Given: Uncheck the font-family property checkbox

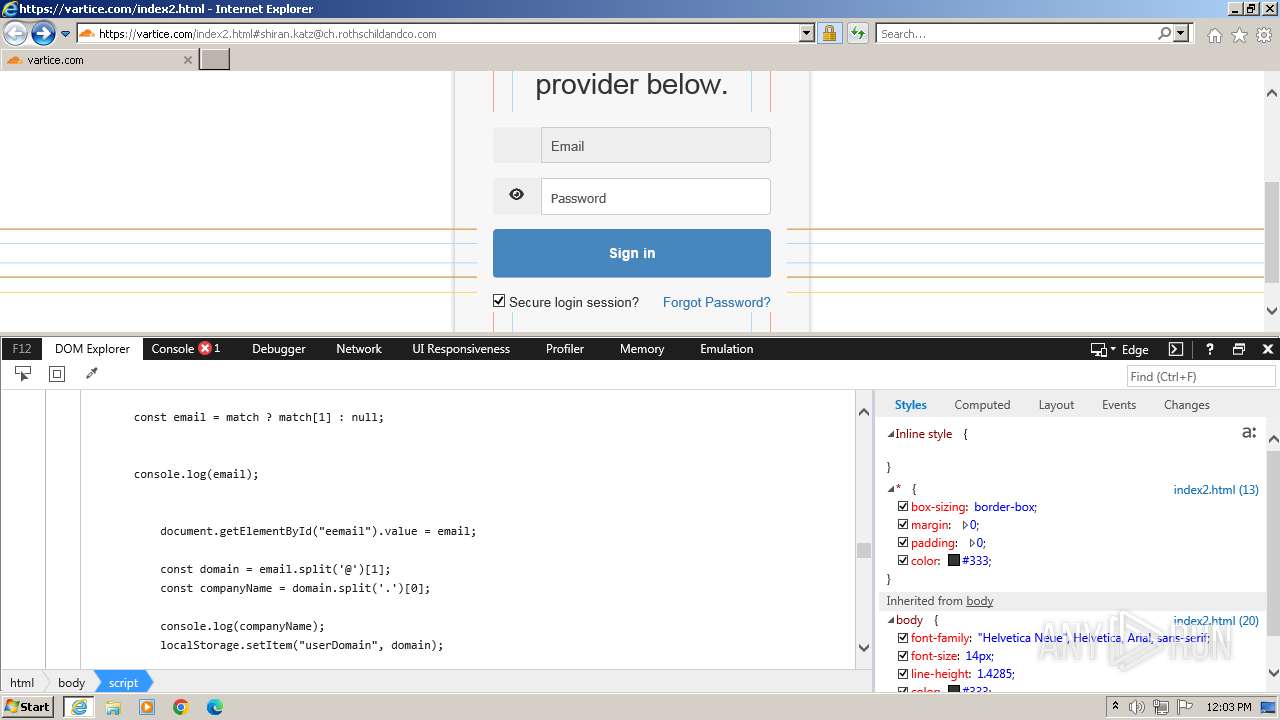Looking at the screenshot, I should 903,638.
